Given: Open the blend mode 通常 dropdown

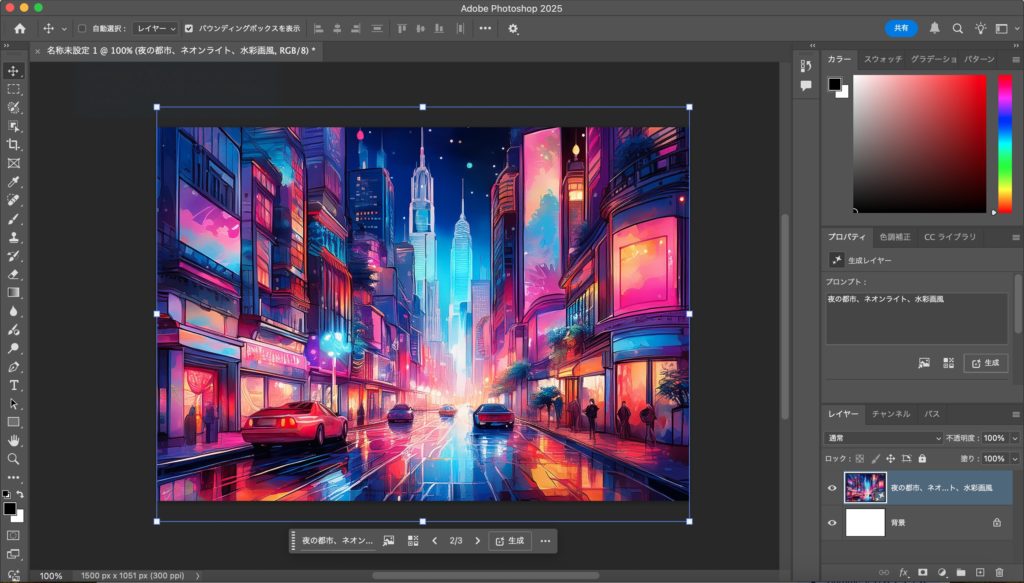Looking at the screenshot, I should 883,438.
